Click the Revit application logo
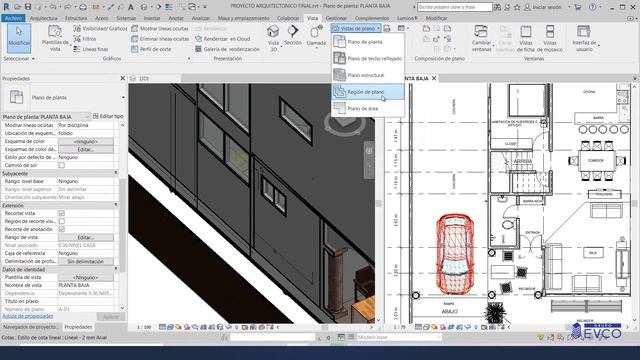Image resolution: width=640 pixels, height=360 pixels. point(6,7)
